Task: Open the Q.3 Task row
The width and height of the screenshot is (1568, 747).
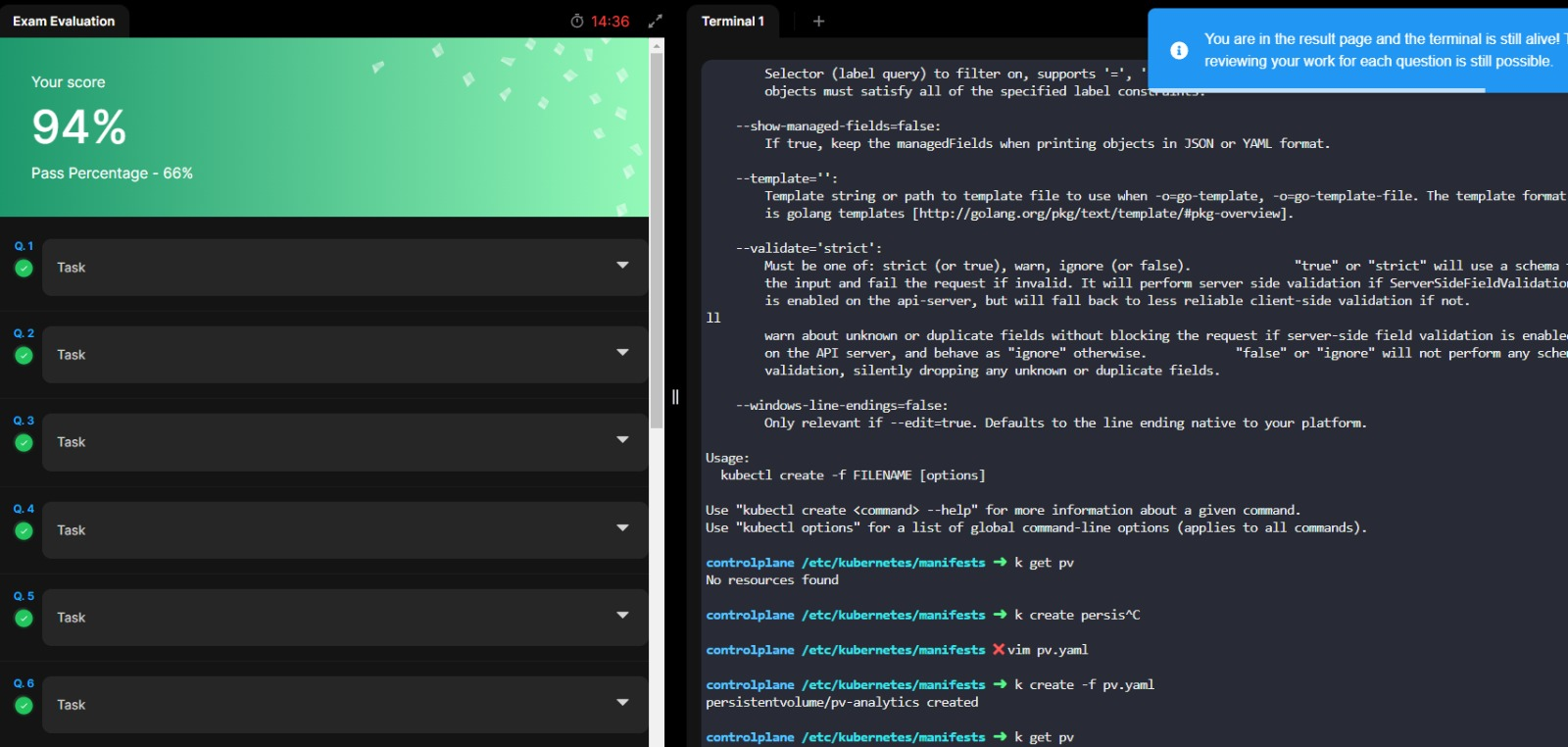Action: [343, 442]
